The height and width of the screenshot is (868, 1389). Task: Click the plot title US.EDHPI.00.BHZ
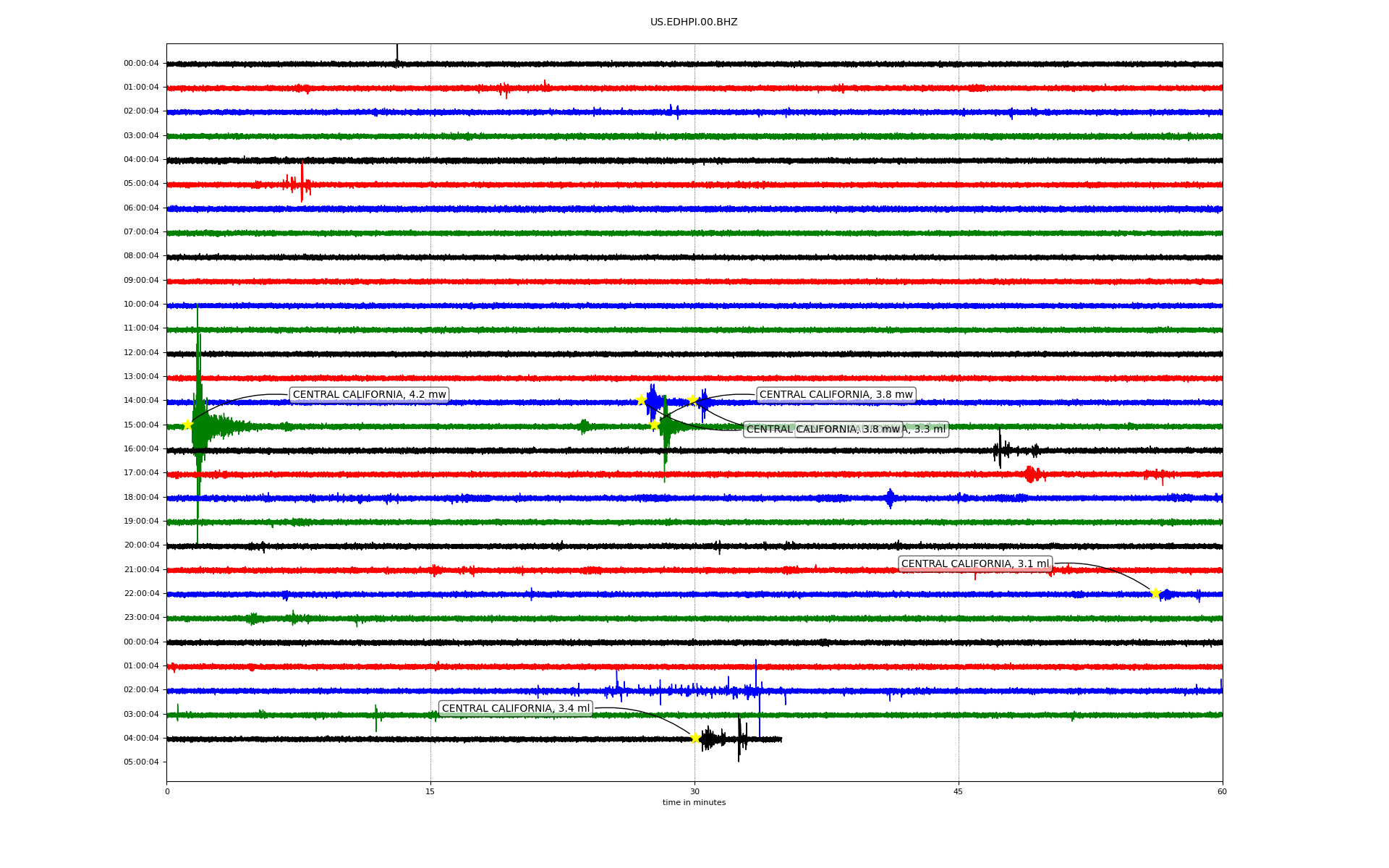coord(694,22)
